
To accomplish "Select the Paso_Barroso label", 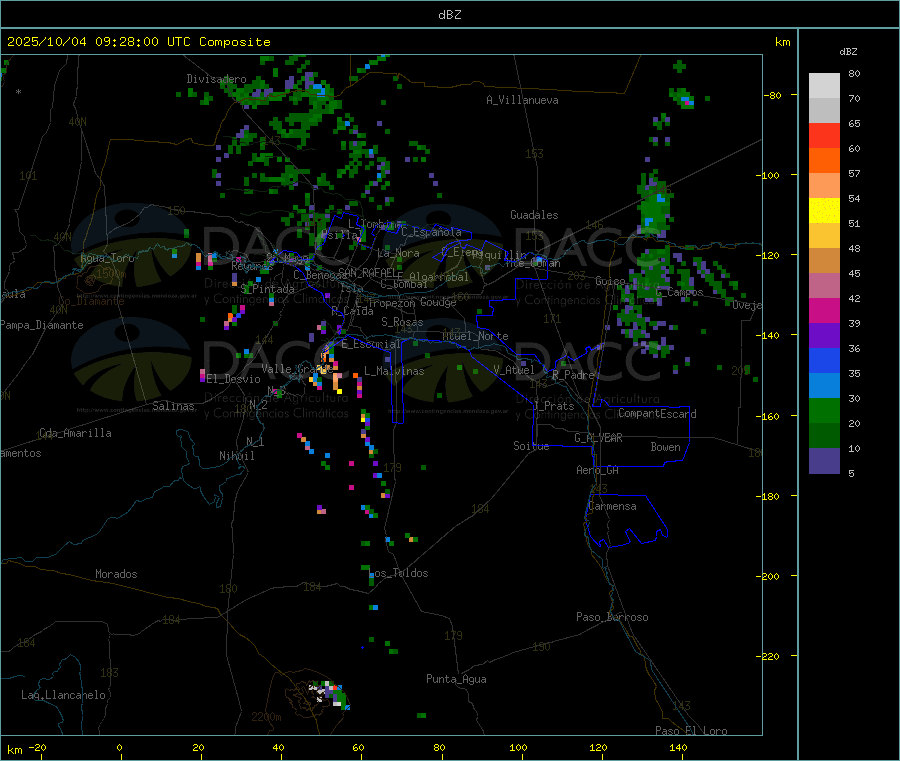I will point(612,617).
